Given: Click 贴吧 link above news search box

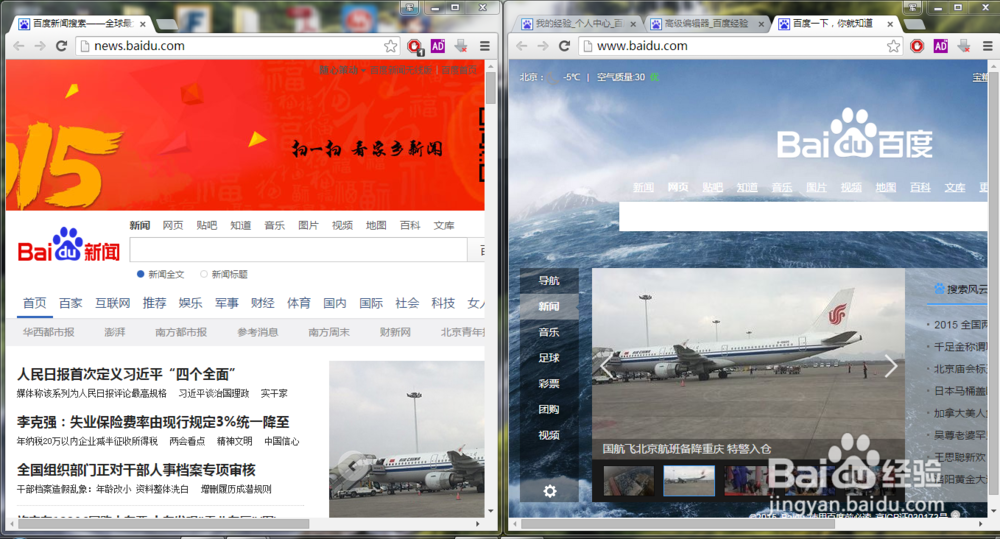Looking at the screenshot, I should [207, 225].
